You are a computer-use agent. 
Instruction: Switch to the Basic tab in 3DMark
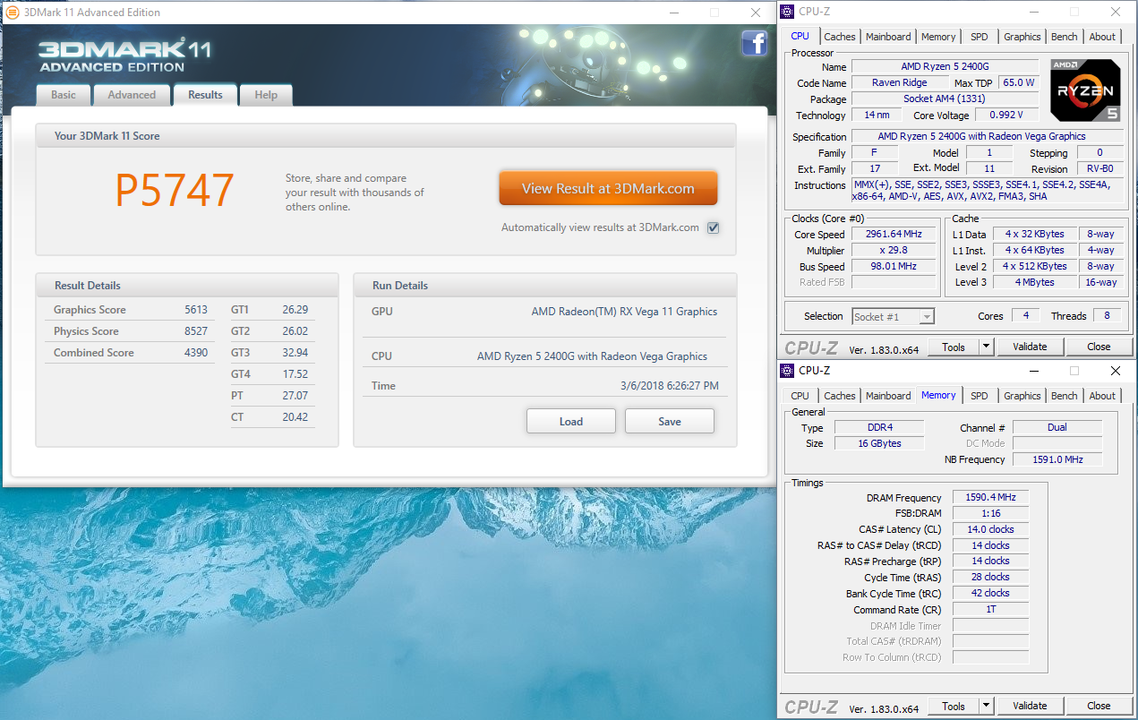[63, 95]
